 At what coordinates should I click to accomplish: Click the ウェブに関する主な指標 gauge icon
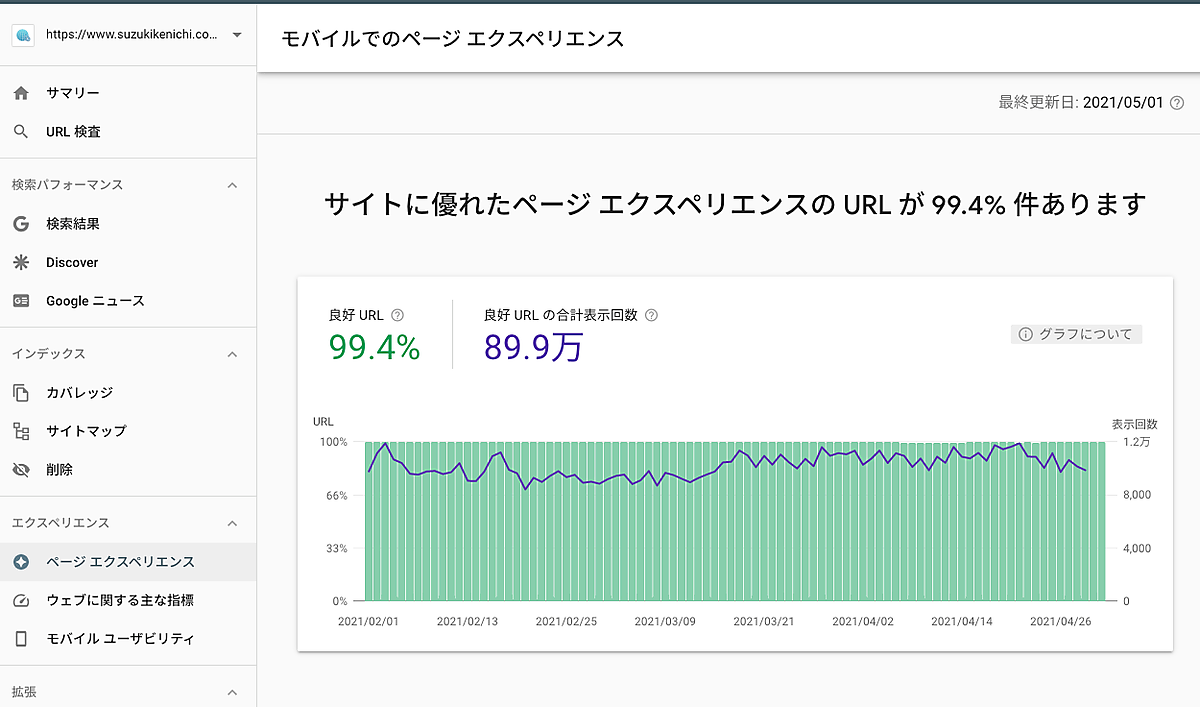click(x=21, y=600)
